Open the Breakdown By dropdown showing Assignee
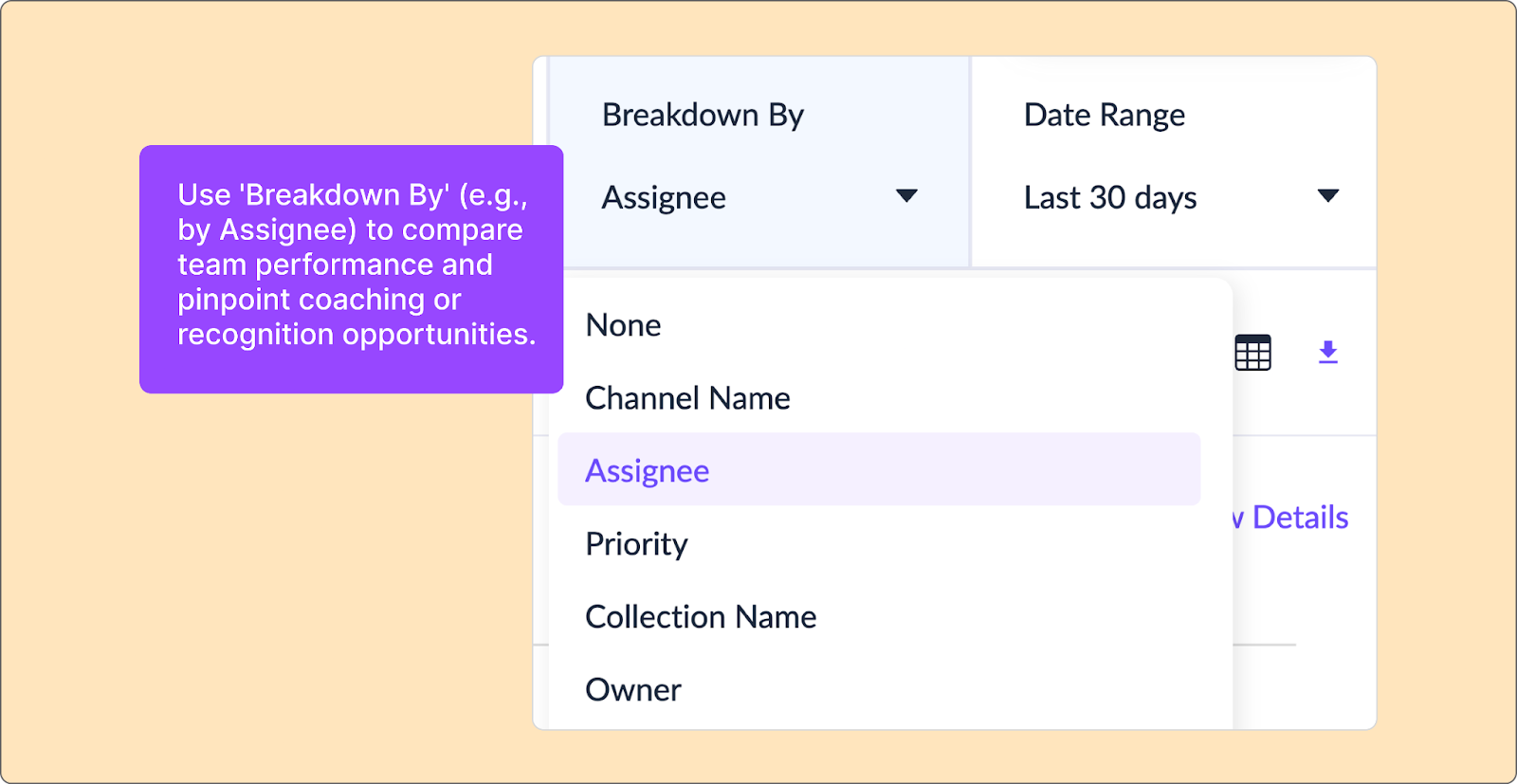The height and width of the screenshot is (784, 1517). tap(759, 197)
